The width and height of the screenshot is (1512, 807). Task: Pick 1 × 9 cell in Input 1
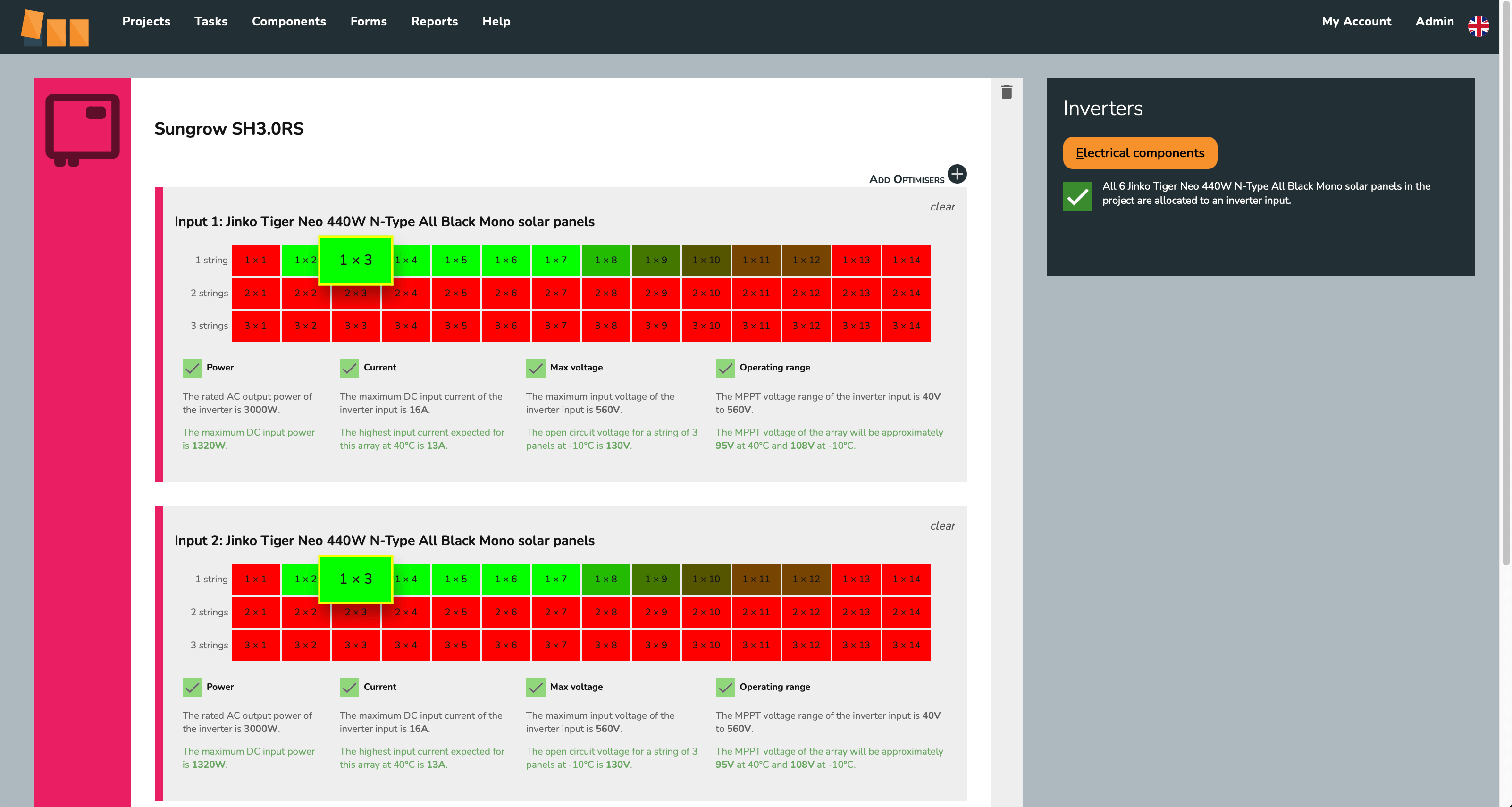655,260
